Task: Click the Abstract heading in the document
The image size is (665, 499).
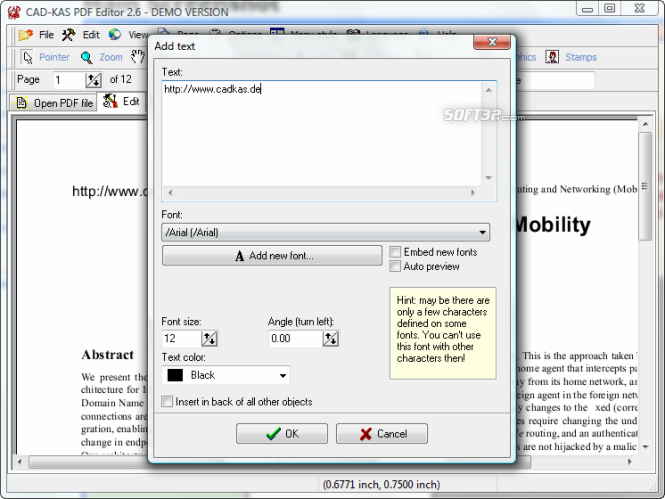Action: (107, 354)
